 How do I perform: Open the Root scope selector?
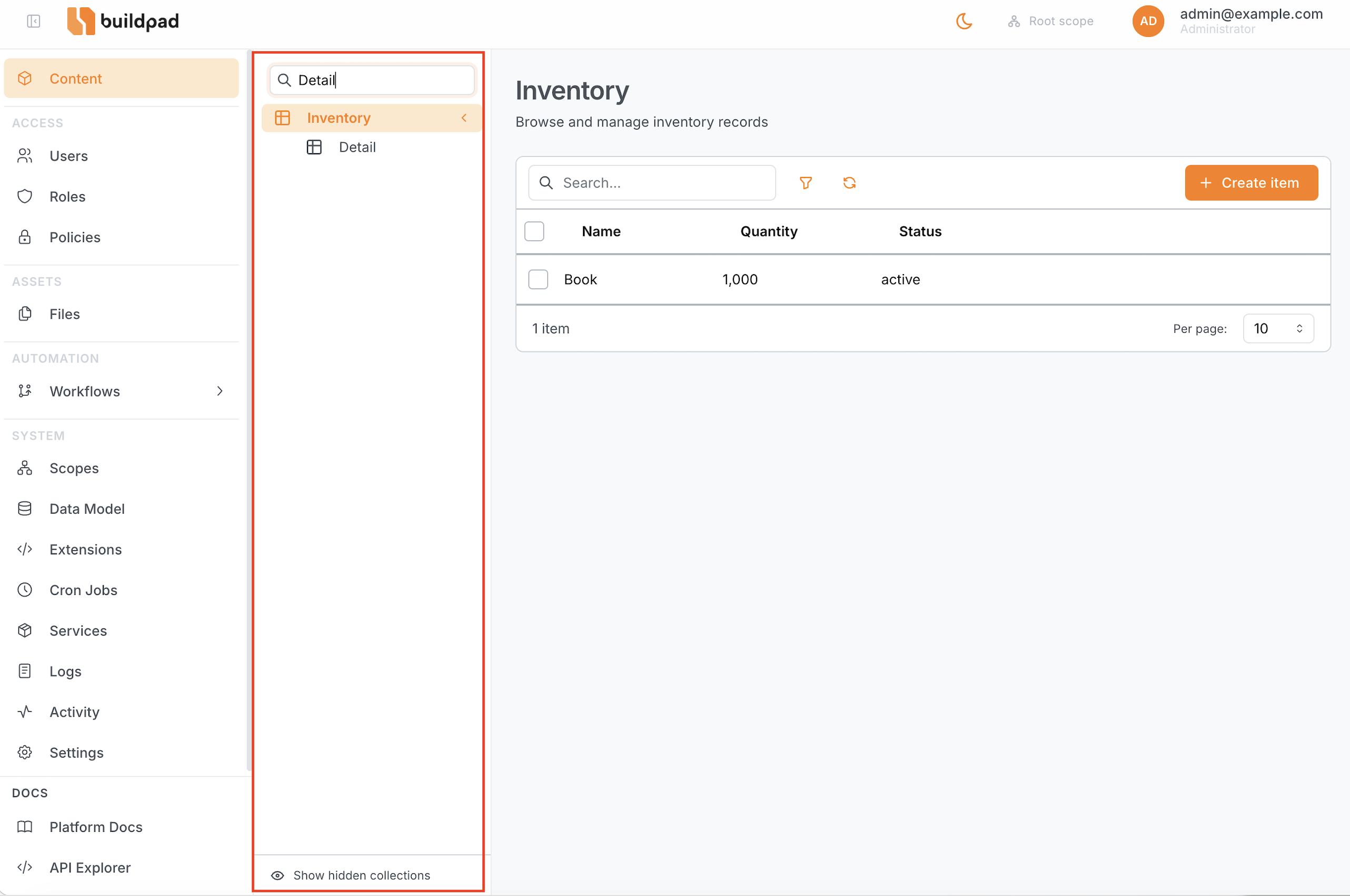[1050, 21]
